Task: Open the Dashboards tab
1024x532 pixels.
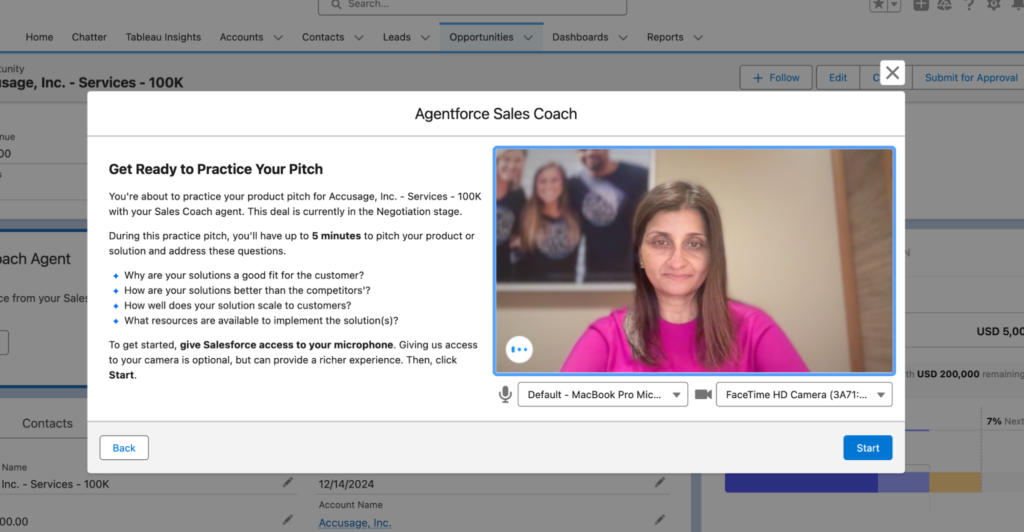Action: 580,37
